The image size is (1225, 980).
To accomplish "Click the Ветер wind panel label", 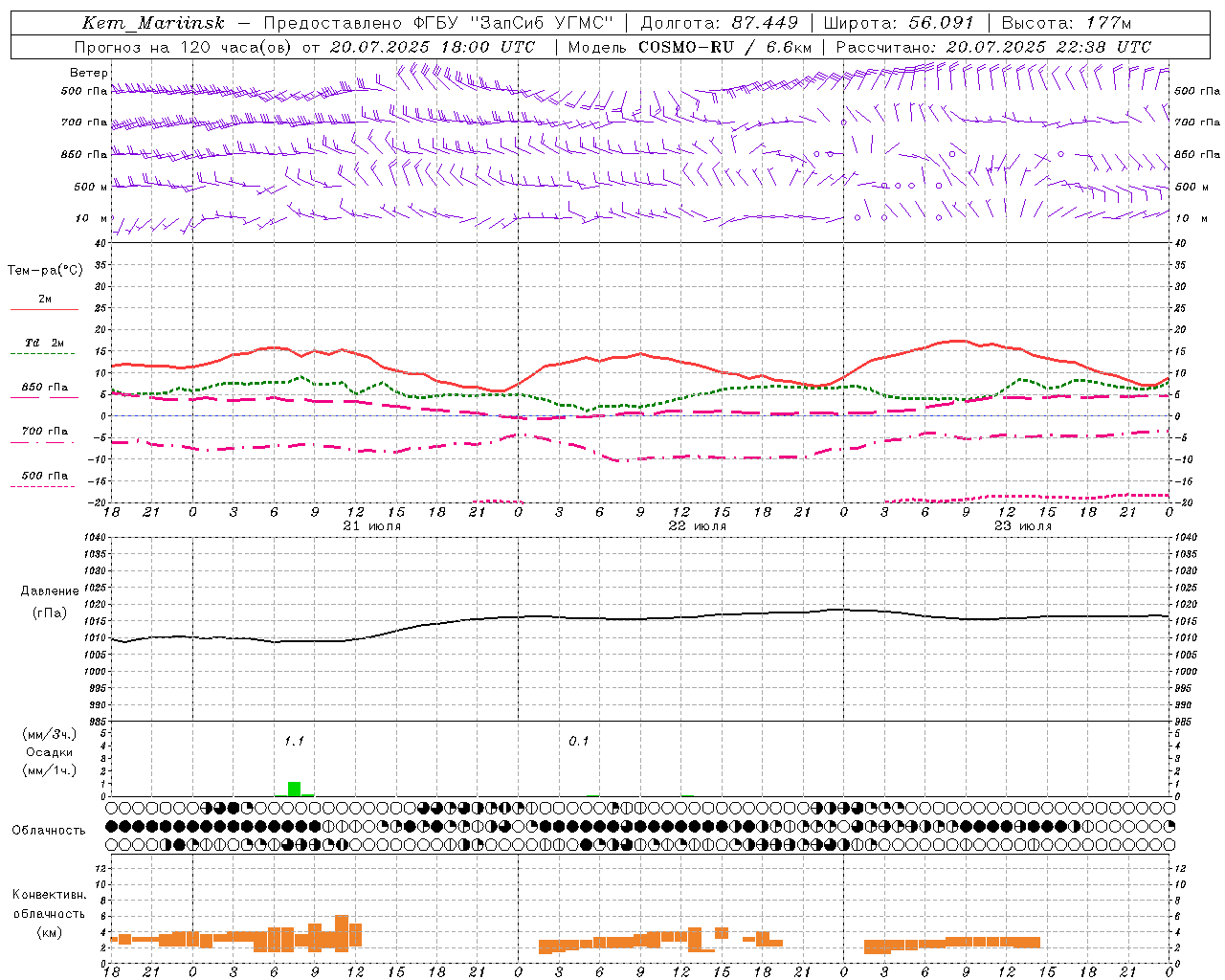I will [x=89, y=73].
